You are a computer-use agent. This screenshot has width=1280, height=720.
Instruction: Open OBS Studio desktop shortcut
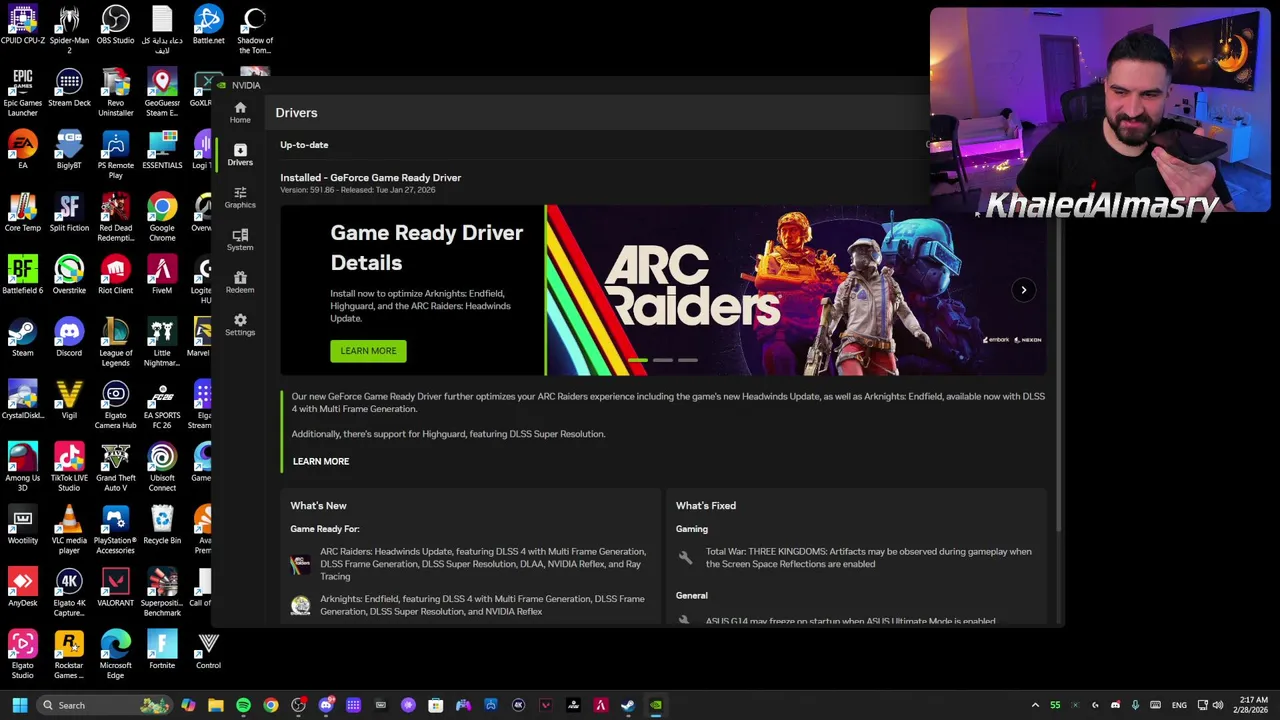point(115,25)
